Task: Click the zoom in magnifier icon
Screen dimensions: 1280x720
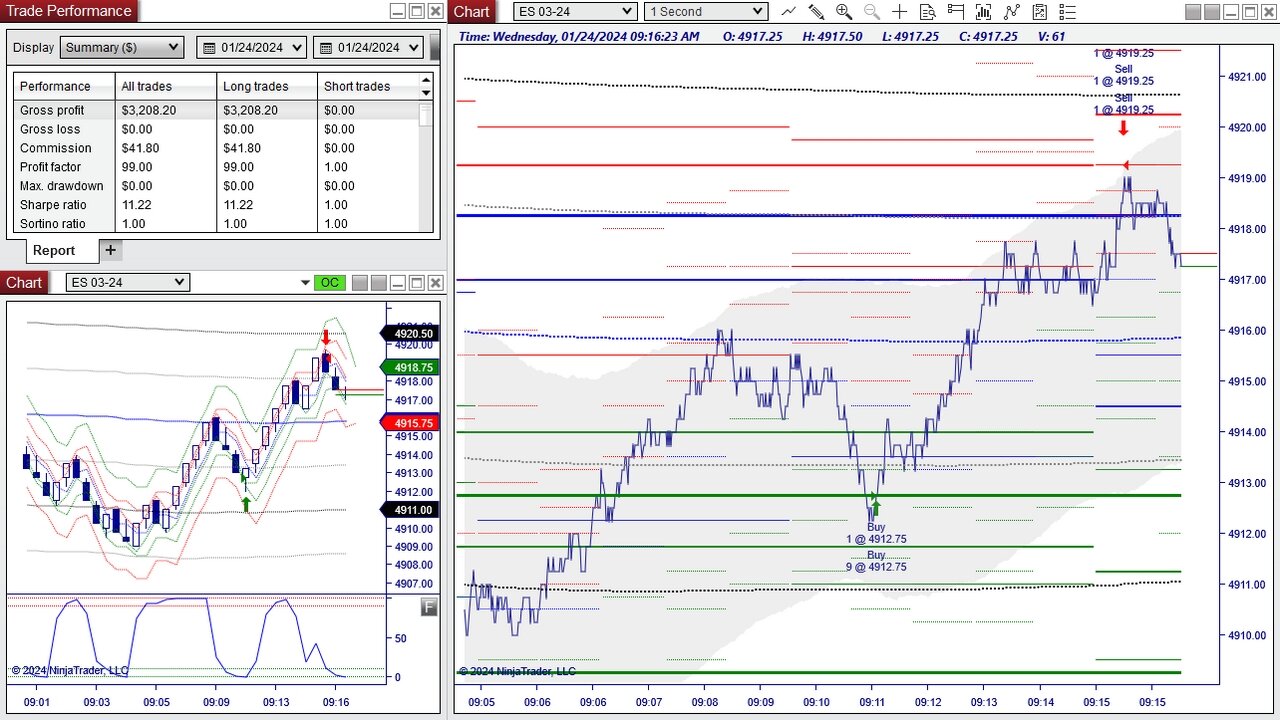Action: 844,12
